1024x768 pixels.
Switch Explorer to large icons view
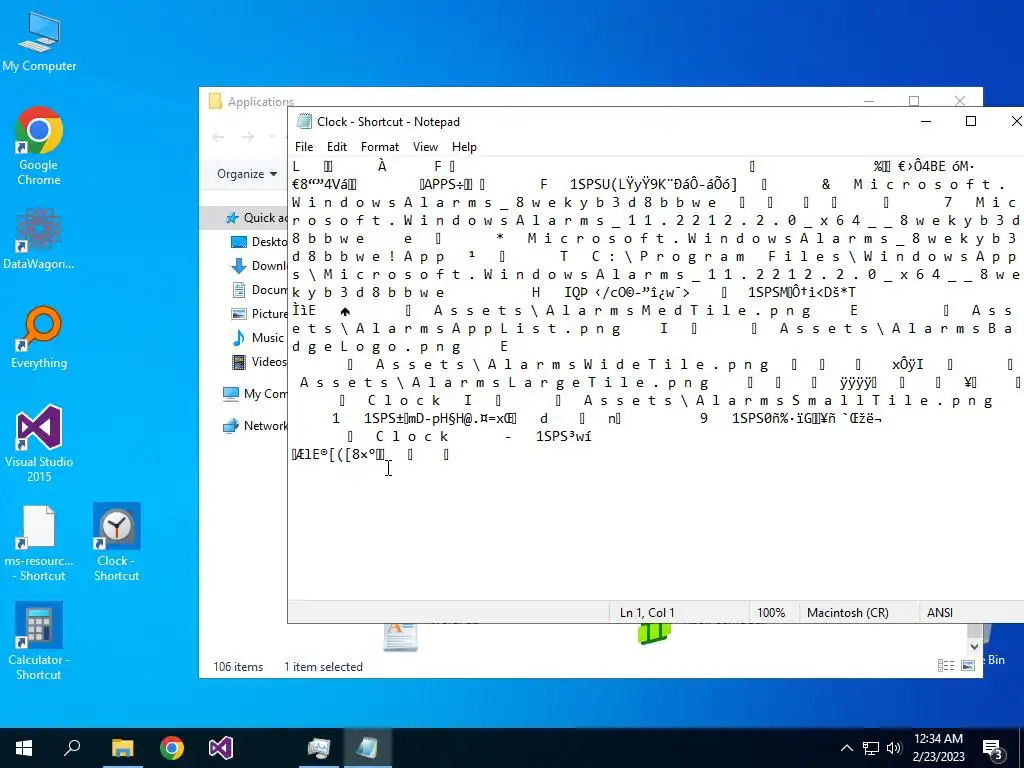click(968, 665)
